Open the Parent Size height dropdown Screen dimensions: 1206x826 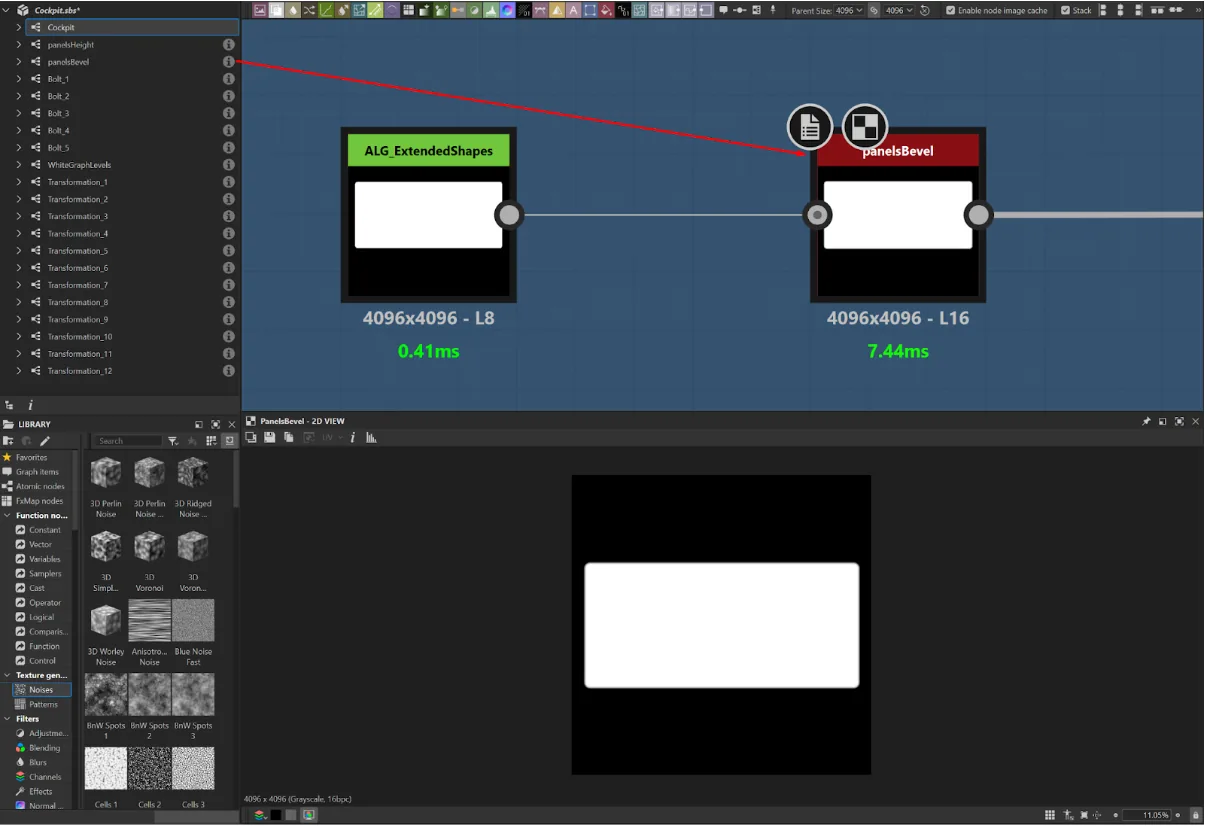pyautogui.click(x=898, y=10)
